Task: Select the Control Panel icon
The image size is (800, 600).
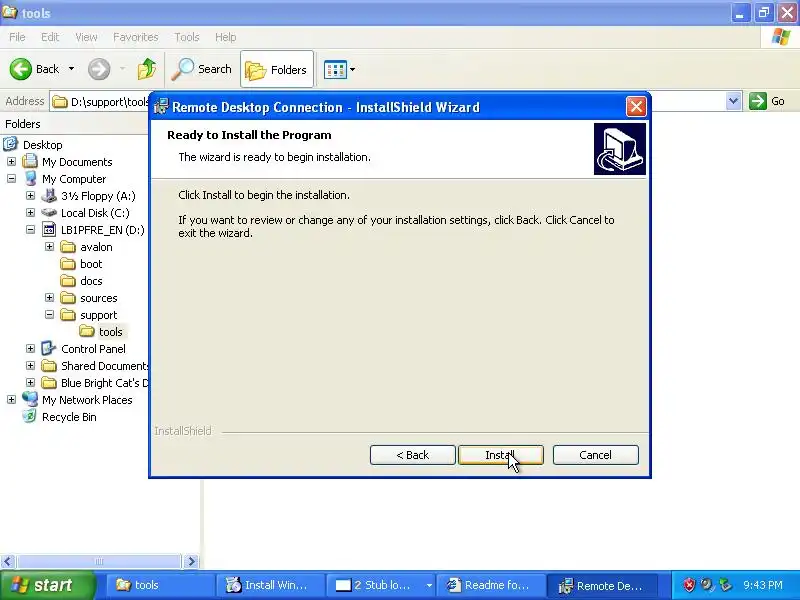Action: click(48, 348)
